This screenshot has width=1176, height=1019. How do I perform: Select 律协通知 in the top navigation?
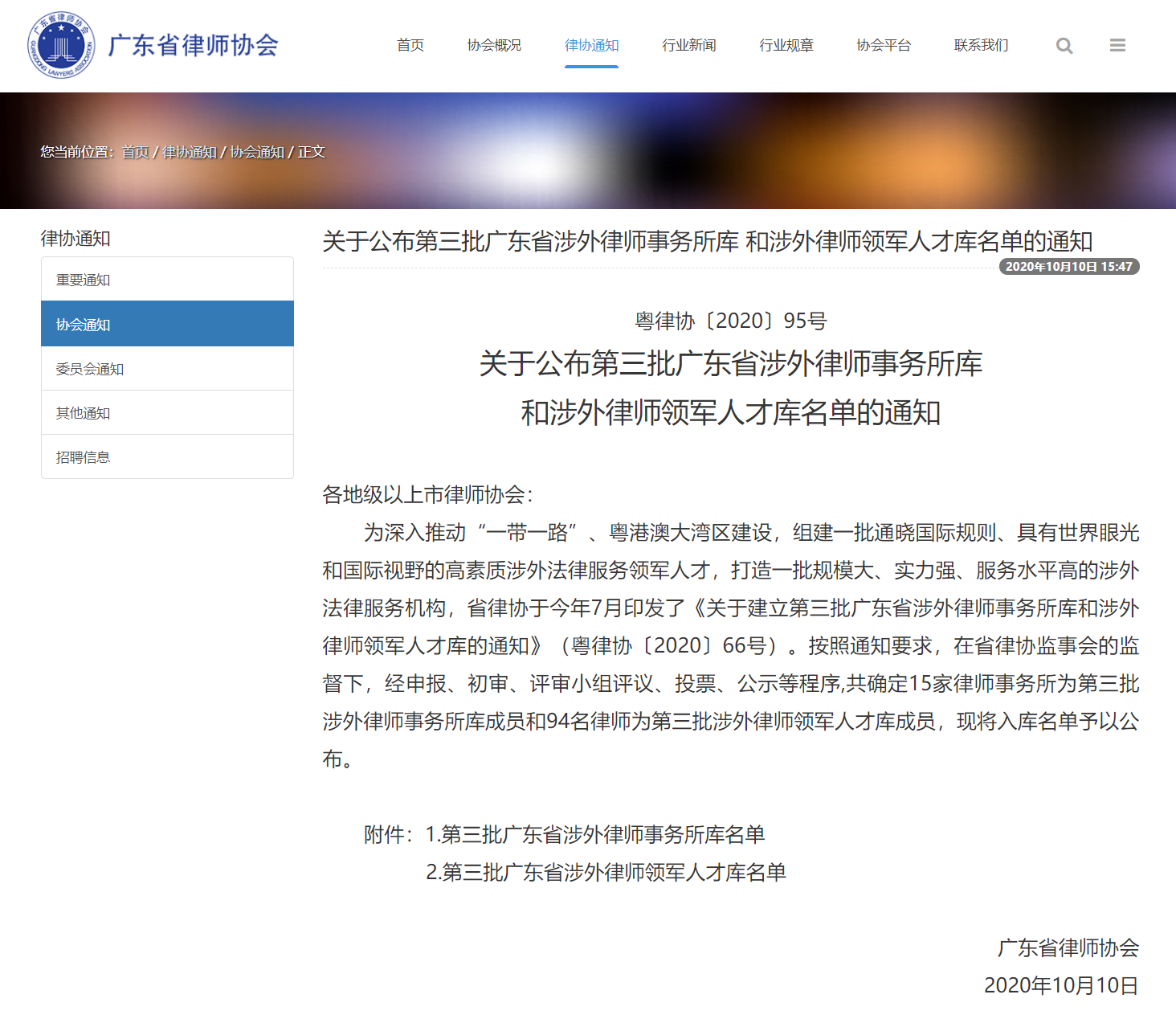[591, 46]
